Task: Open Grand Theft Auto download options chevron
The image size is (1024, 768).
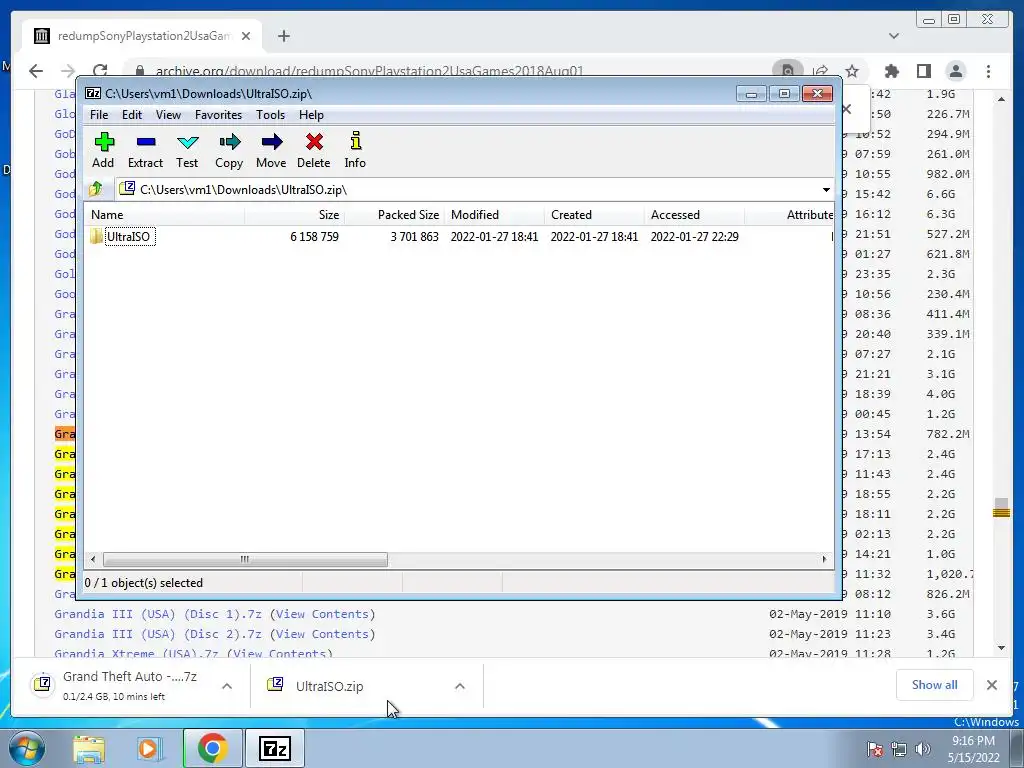Action: (x=227, y=686)
